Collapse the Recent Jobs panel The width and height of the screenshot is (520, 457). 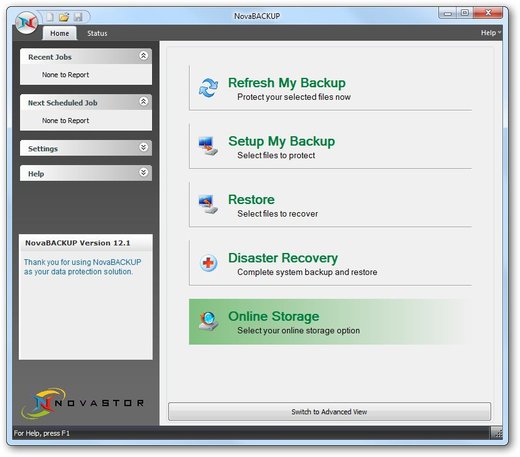(143, 56)
